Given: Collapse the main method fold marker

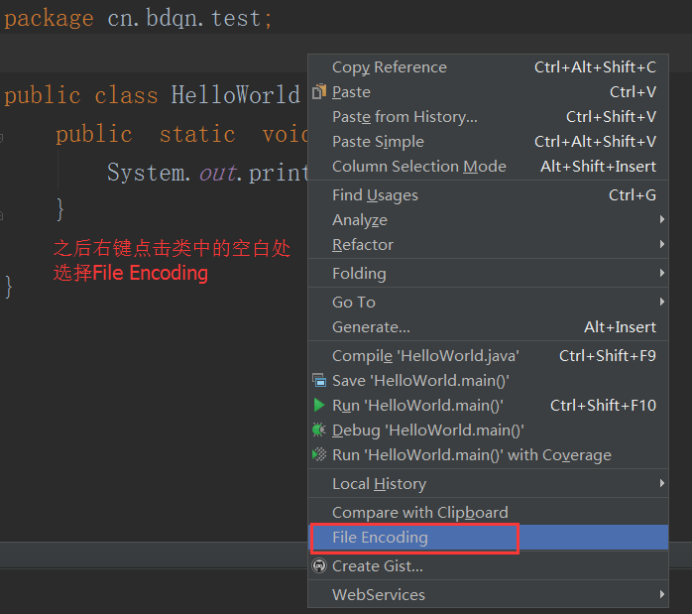Looking at the screenshot, I should click(x=1, y=138).
